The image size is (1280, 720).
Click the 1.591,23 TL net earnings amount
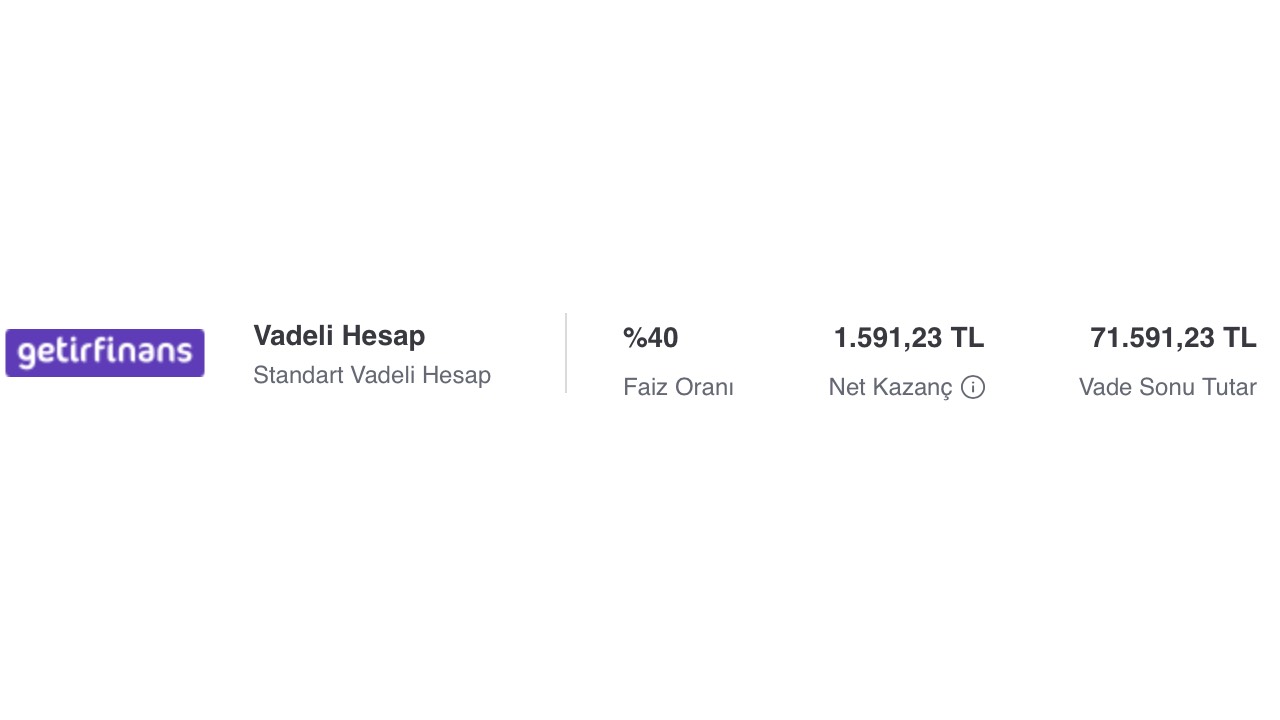(x=908, y=338)
